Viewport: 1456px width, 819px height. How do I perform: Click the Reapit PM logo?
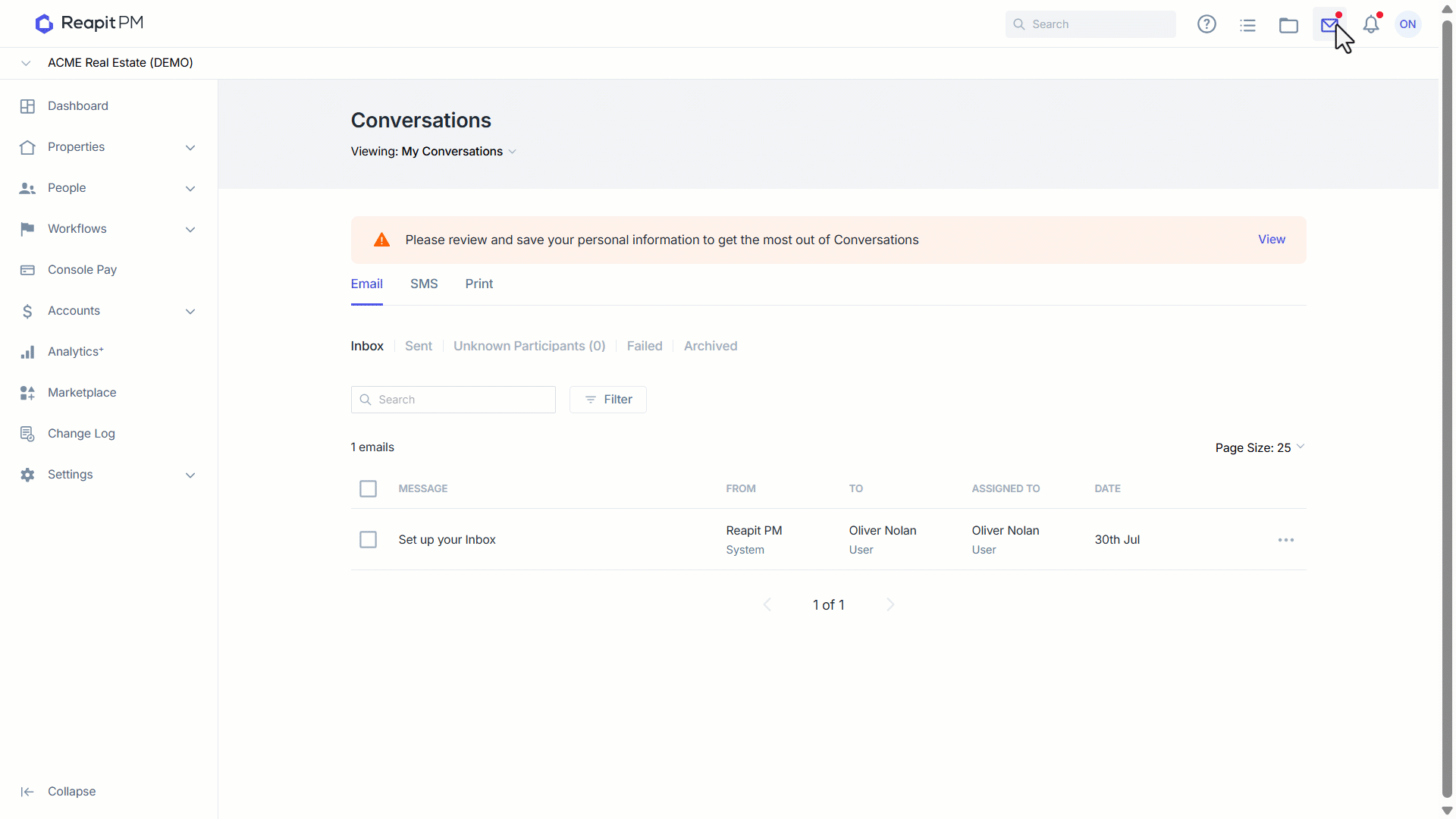point(89,24)
